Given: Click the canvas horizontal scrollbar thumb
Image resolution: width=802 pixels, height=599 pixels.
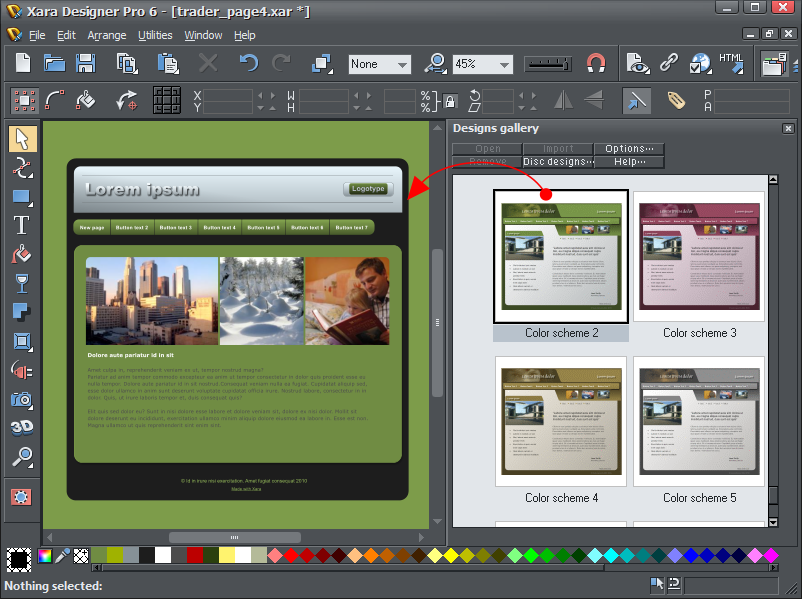Looking at the screenshot, I should coord(235,537).
